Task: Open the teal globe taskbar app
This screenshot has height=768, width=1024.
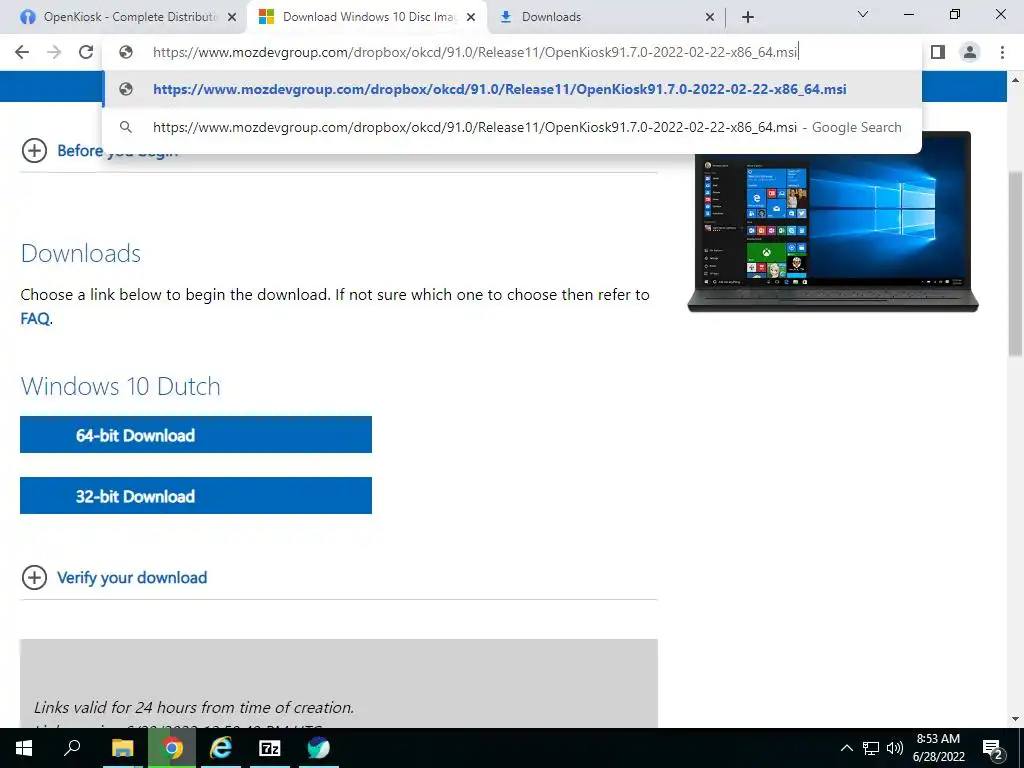Action: coord(319,748)
